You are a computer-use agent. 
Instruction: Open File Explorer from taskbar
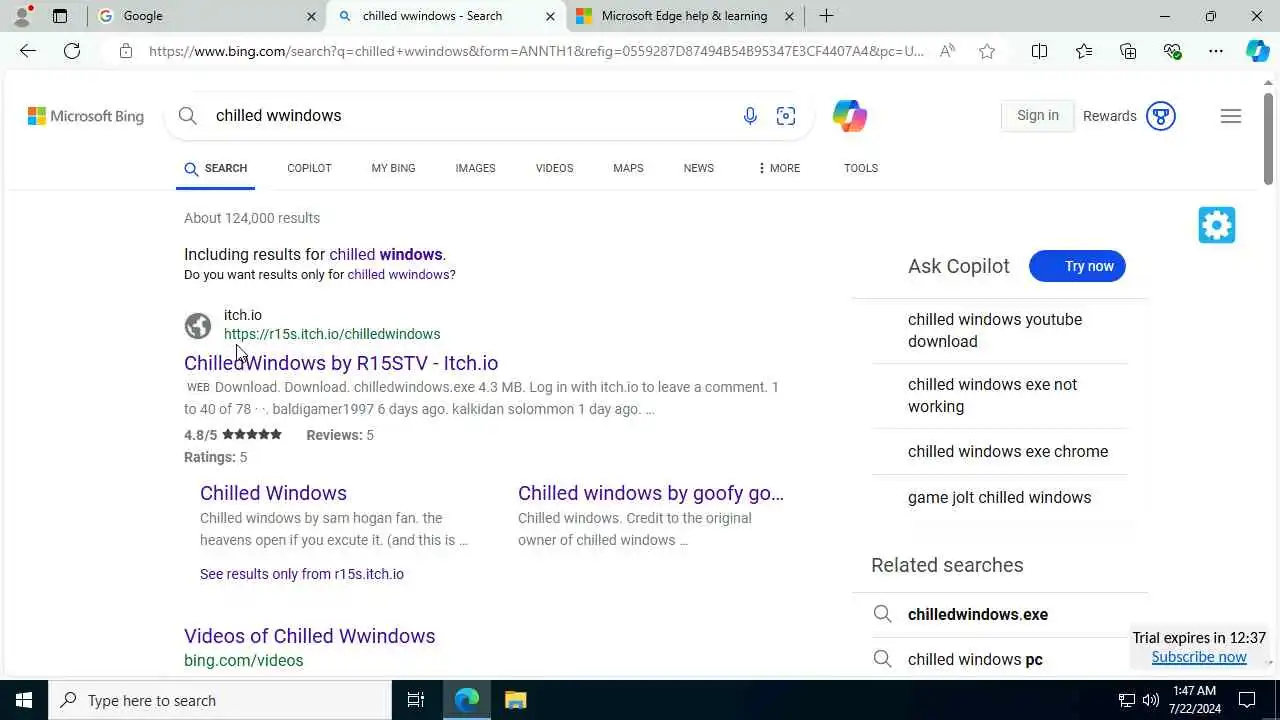(x=515, y=700)
